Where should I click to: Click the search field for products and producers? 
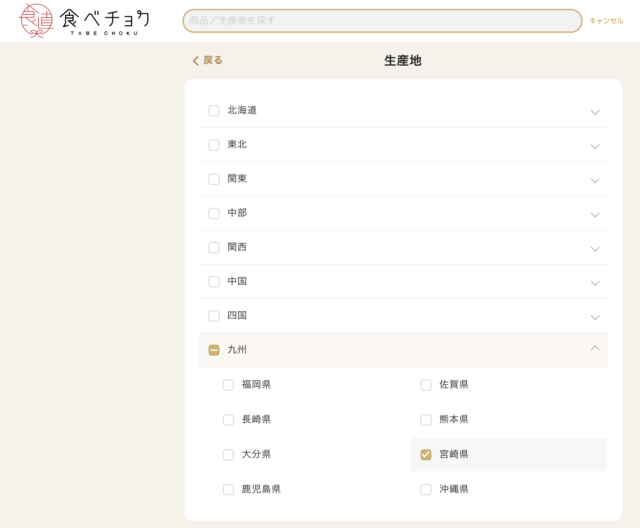point(381,21)
